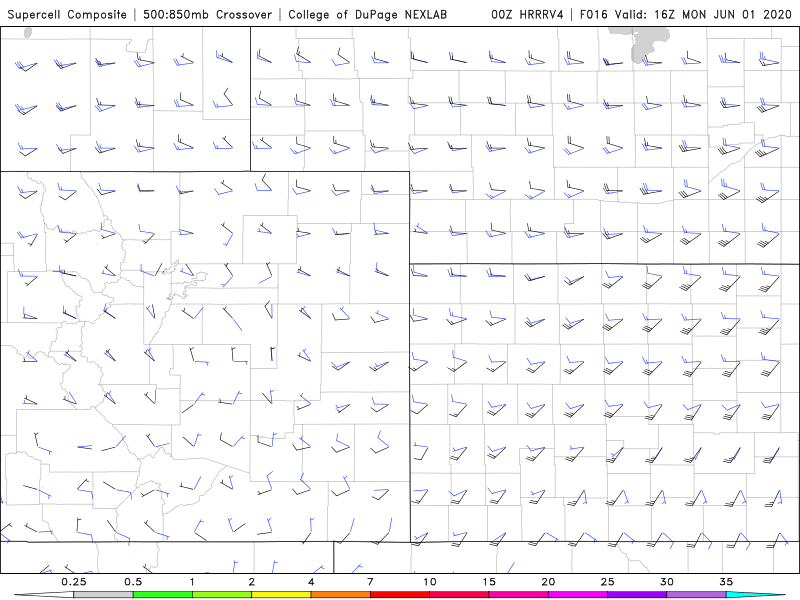Click the scale label 25
This screenshot has width=800, height=600.
[x=607, y=582]
